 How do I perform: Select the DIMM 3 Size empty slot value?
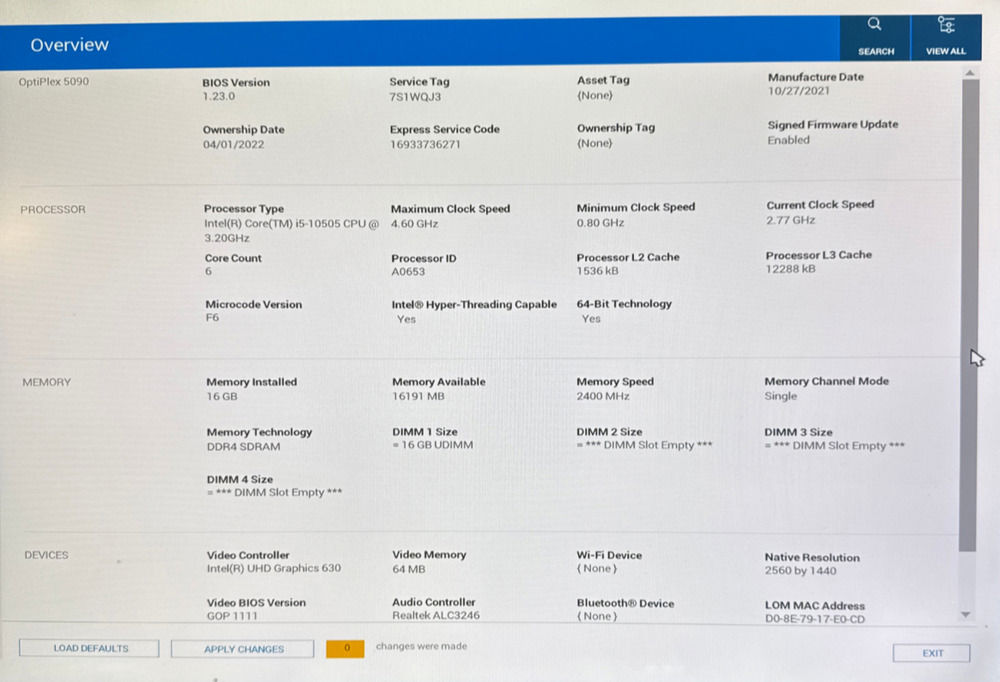coord(835,445)
